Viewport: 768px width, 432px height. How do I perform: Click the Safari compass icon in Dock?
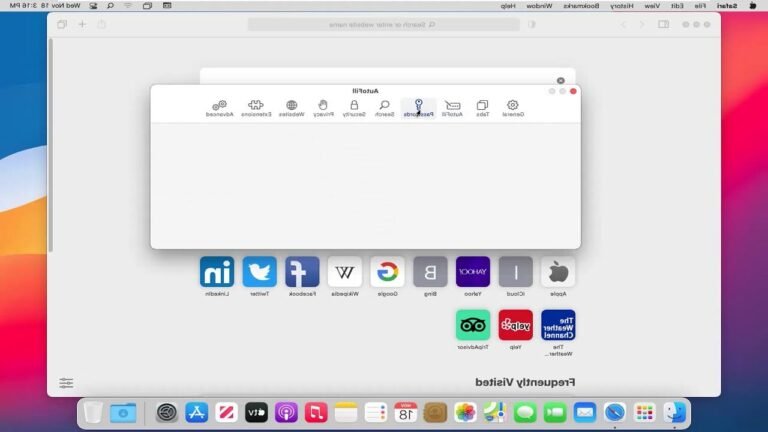tap(615, 412)
